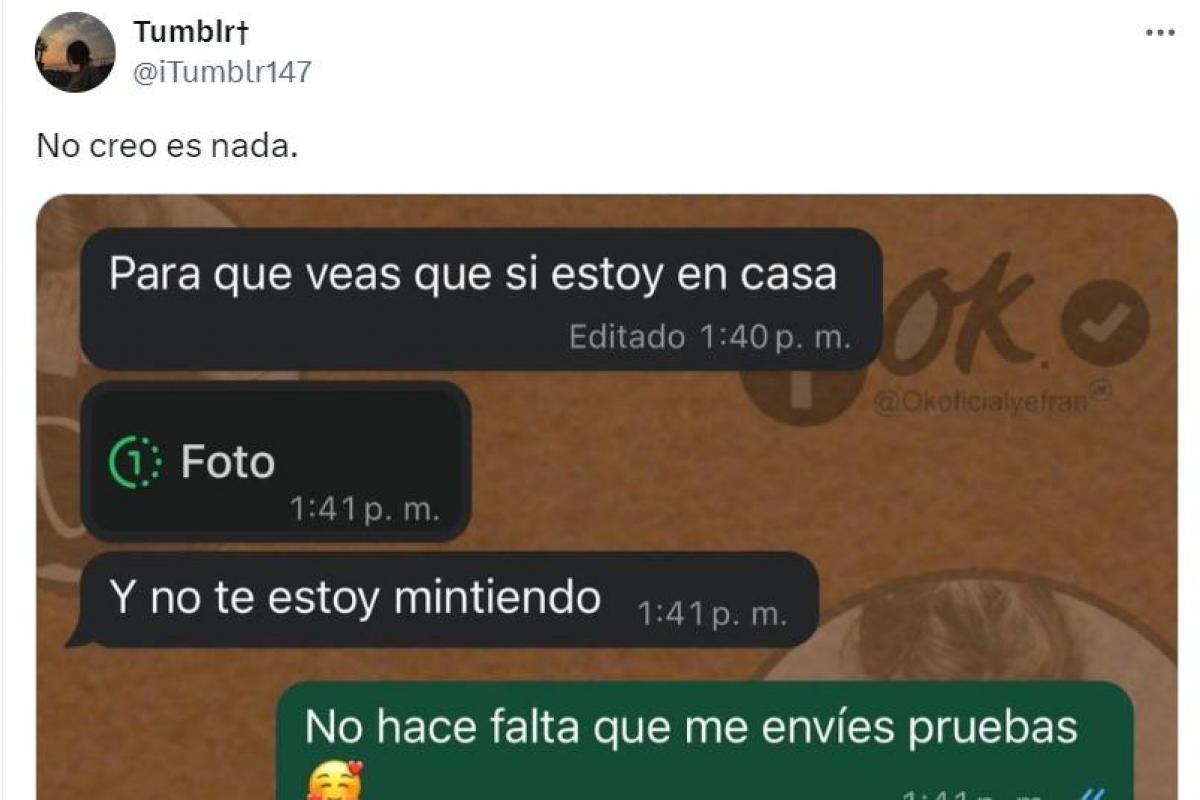Click the 'Editado' label on first message

coord(627,337)
